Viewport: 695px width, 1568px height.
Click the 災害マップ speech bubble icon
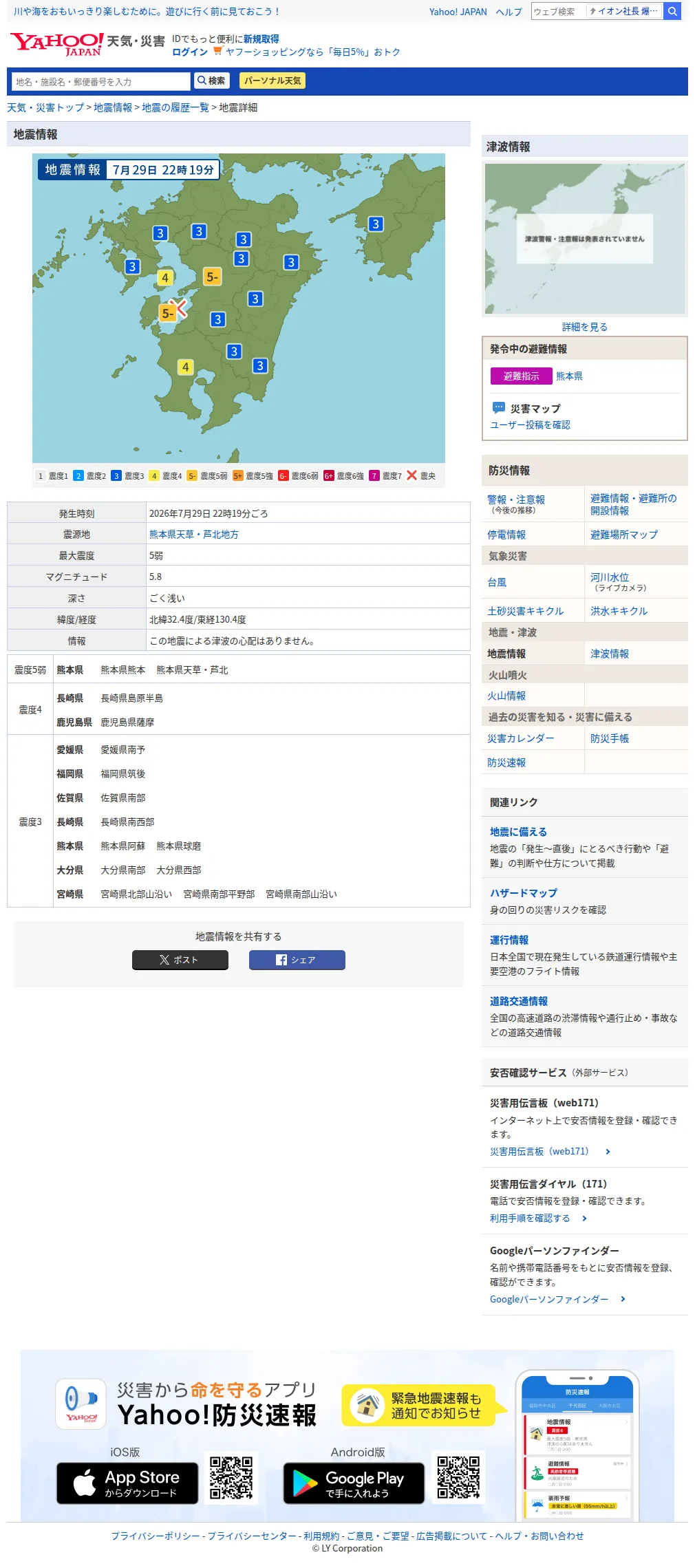point(499,407)
